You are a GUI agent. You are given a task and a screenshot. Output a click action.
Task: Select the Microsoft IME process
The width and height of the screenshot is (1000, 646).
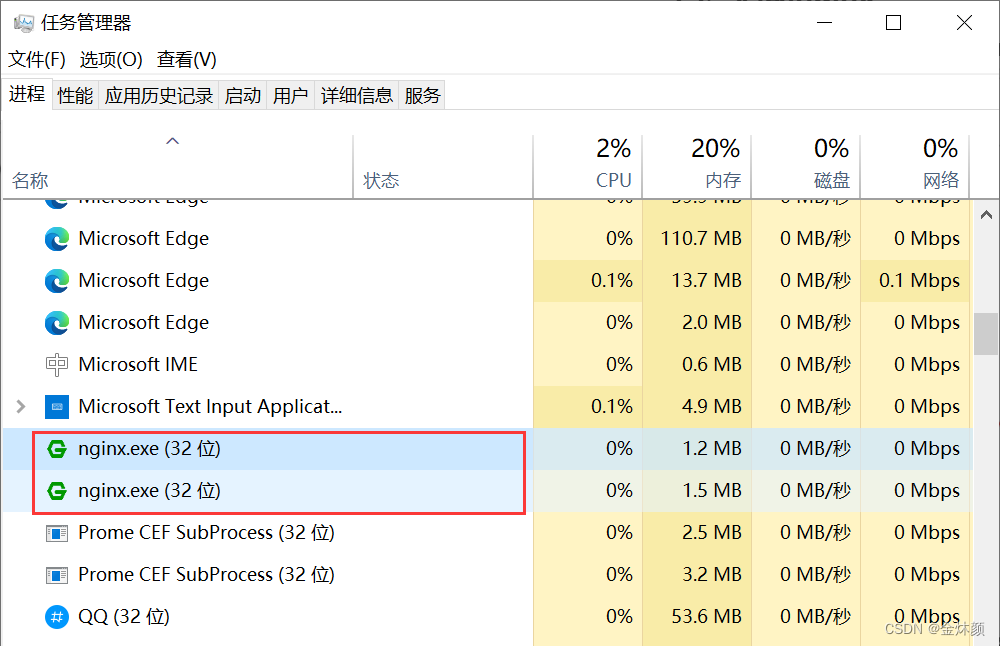[487, 365]
